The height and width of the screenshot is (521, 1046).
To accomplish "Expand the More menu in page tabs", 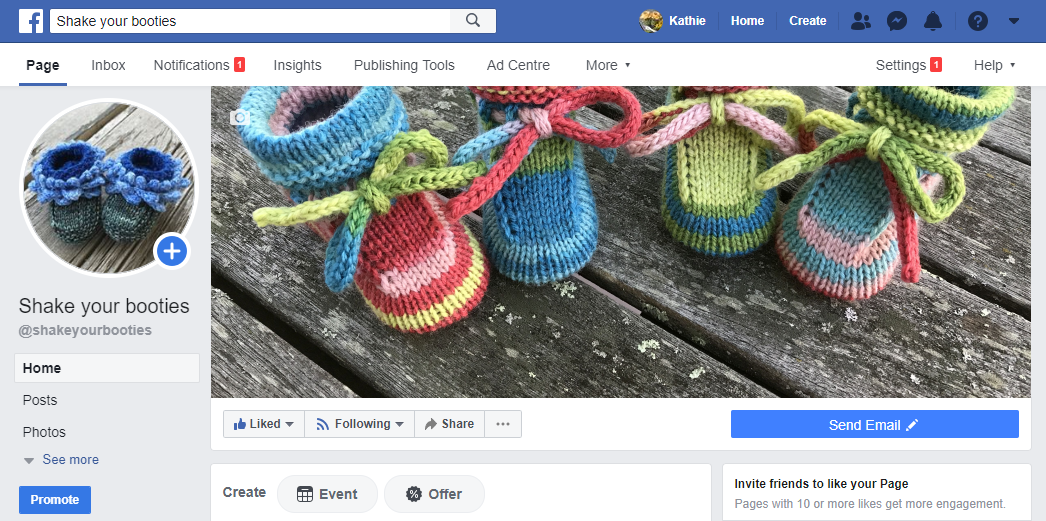I will pos(608,65).
